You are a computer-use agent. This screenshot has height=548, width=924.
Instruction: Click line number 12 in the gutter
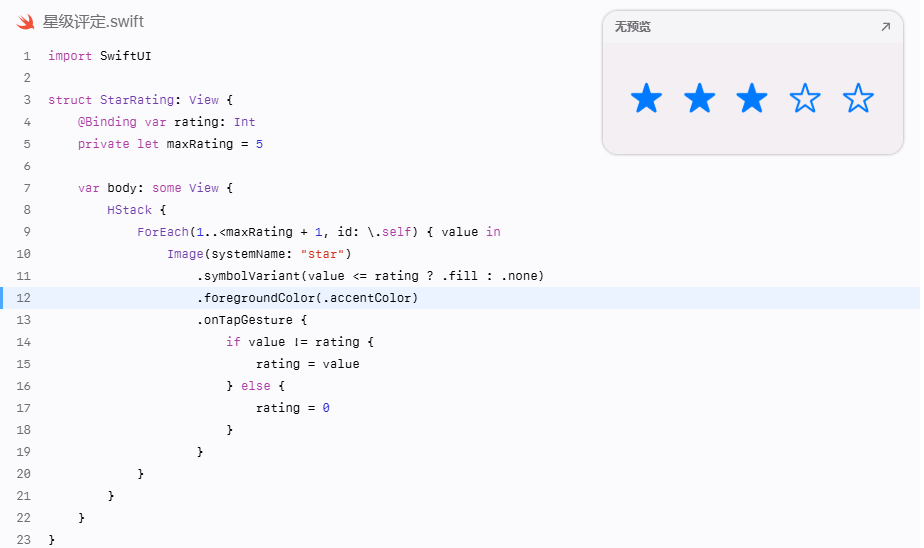pos(24,298)
